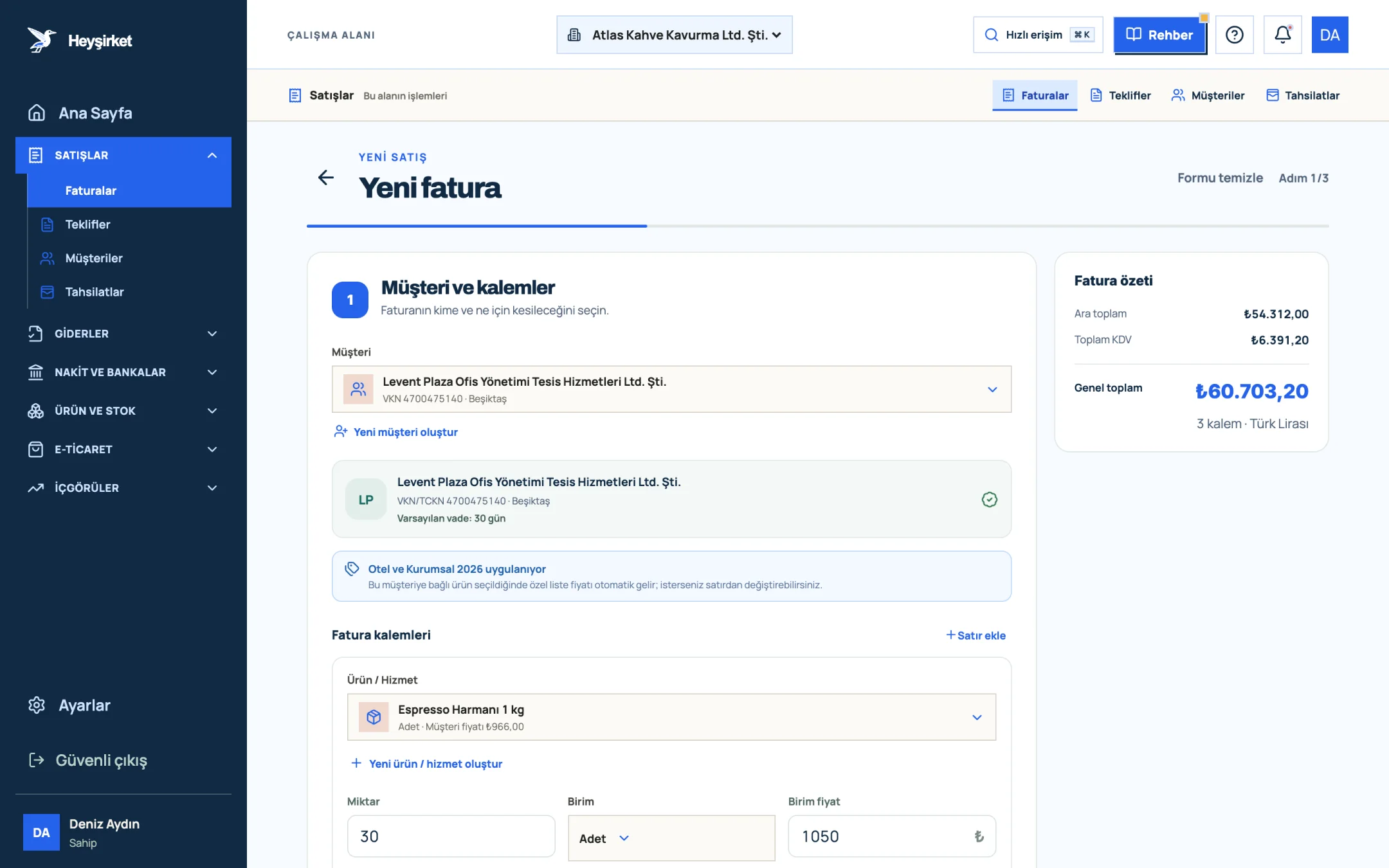Click the price tag icon in price list notice

(x=352, y=569)
